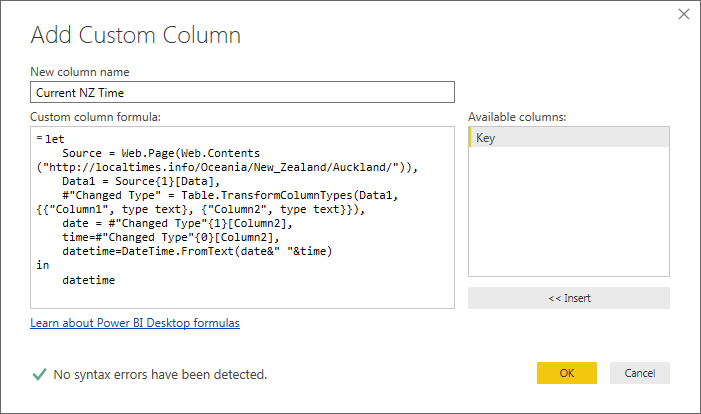This screenshot has width=701, height=414.
Task: Click the New column name field
Action: [x=242, y=93]
